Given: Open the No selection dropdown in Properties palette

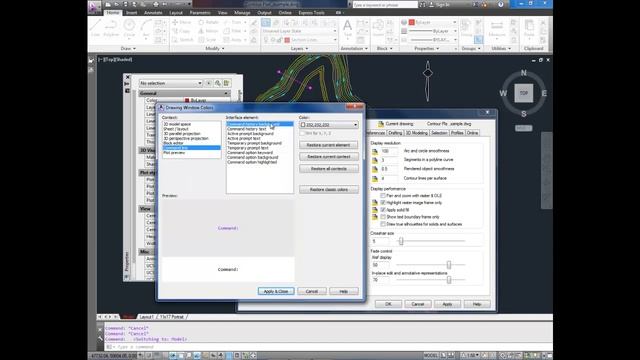Looking at the screenshot, I should coord(171,83).
